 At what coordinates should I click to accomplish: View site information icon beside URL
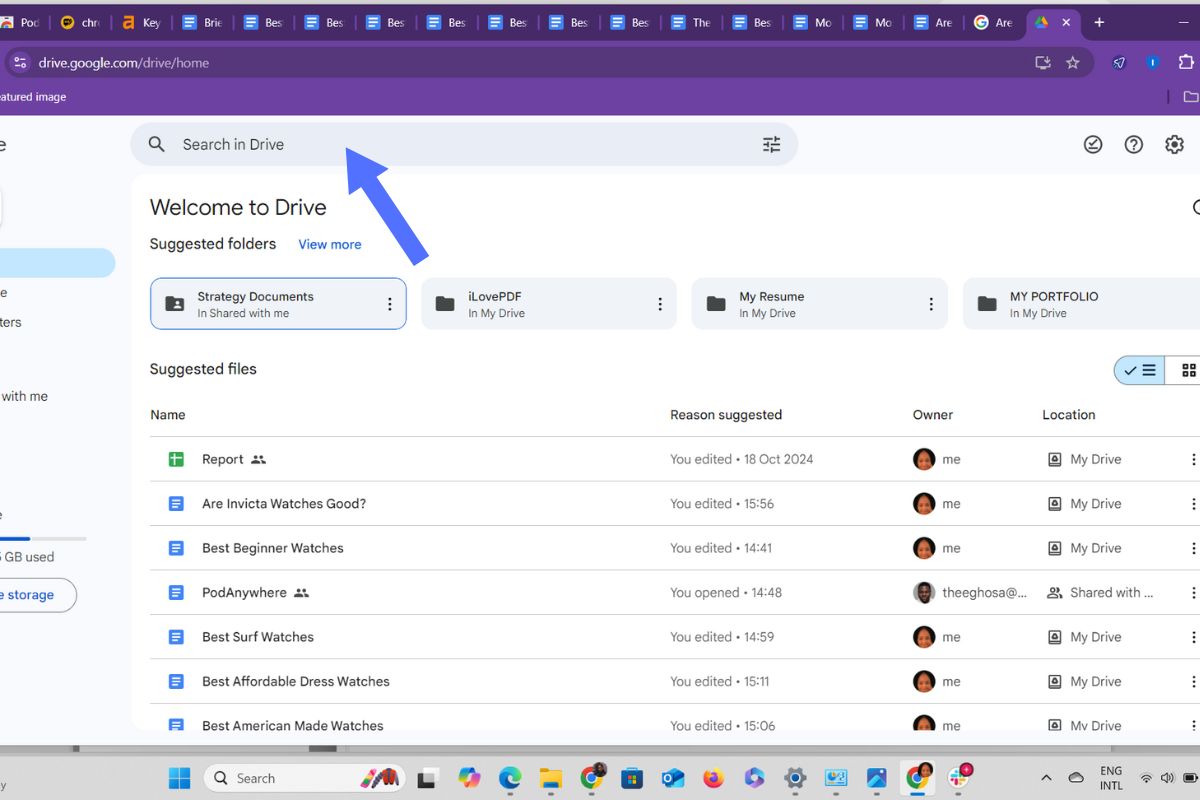[x=19, y=62]
